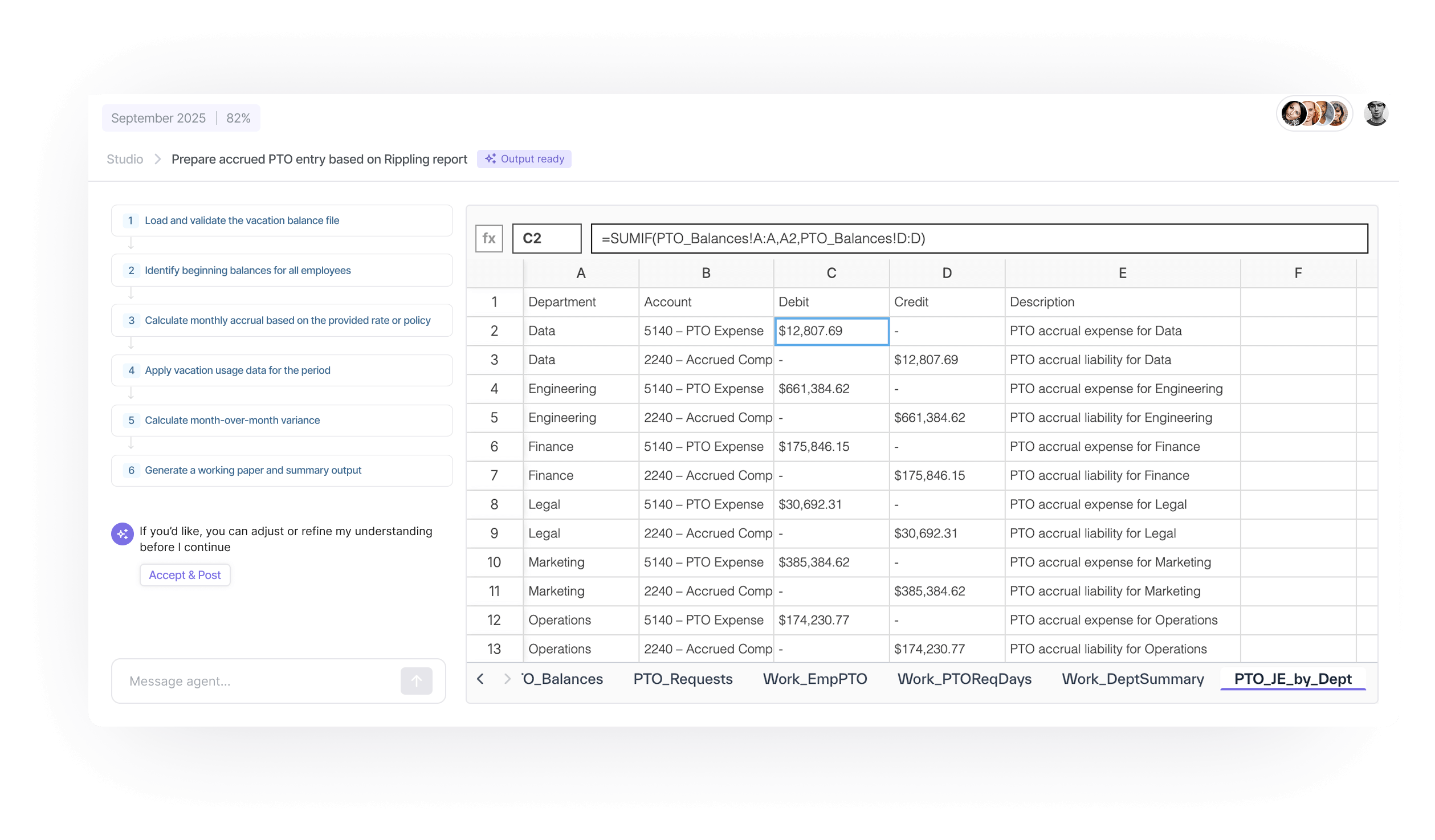The height and width of the screenshot is (840, 1435).
Task: Open the September 2025 period selector
Action: coord(158,118)
